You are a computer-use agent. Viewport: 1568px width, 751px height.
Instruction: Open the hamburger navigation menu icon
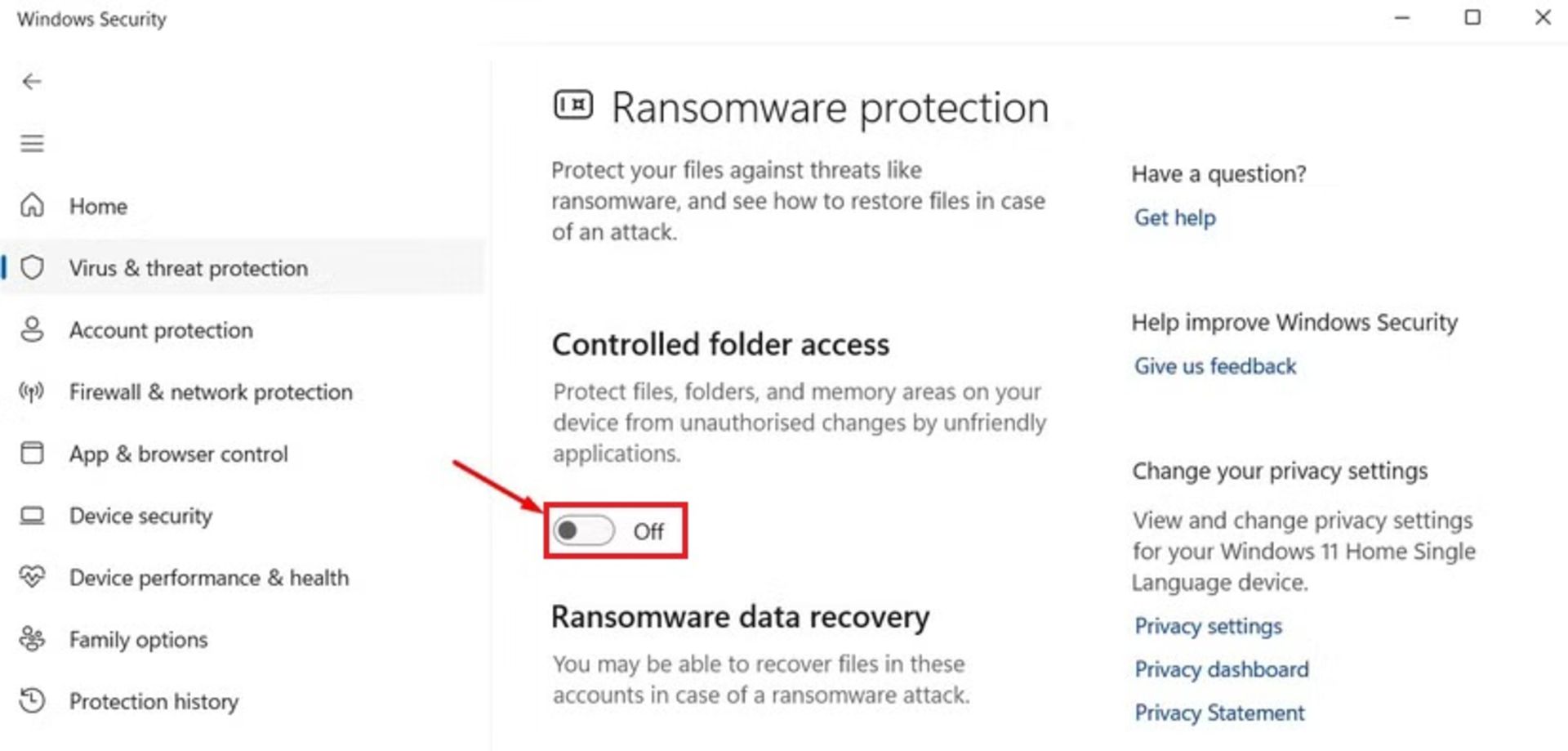[x=32, y=144]
